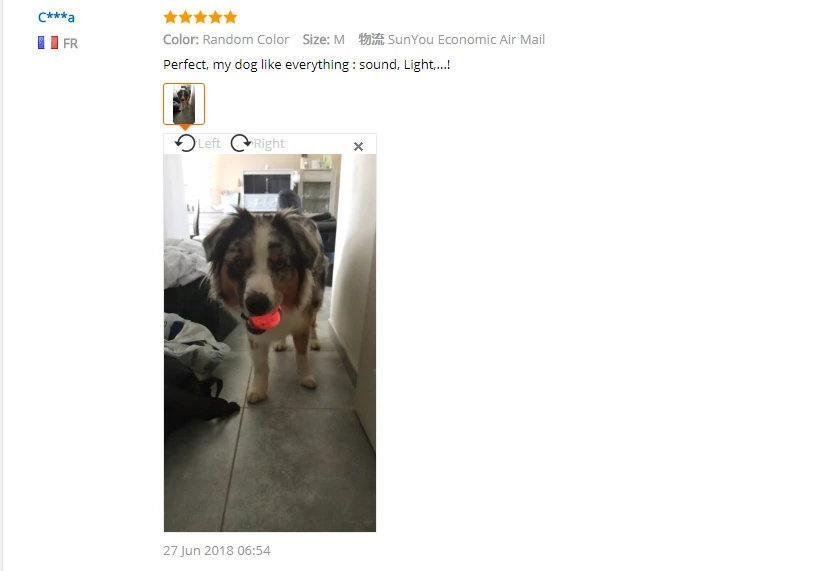The image size is (830, 571).
Task: Click the FR country label
Action: (x=70, y=43)
